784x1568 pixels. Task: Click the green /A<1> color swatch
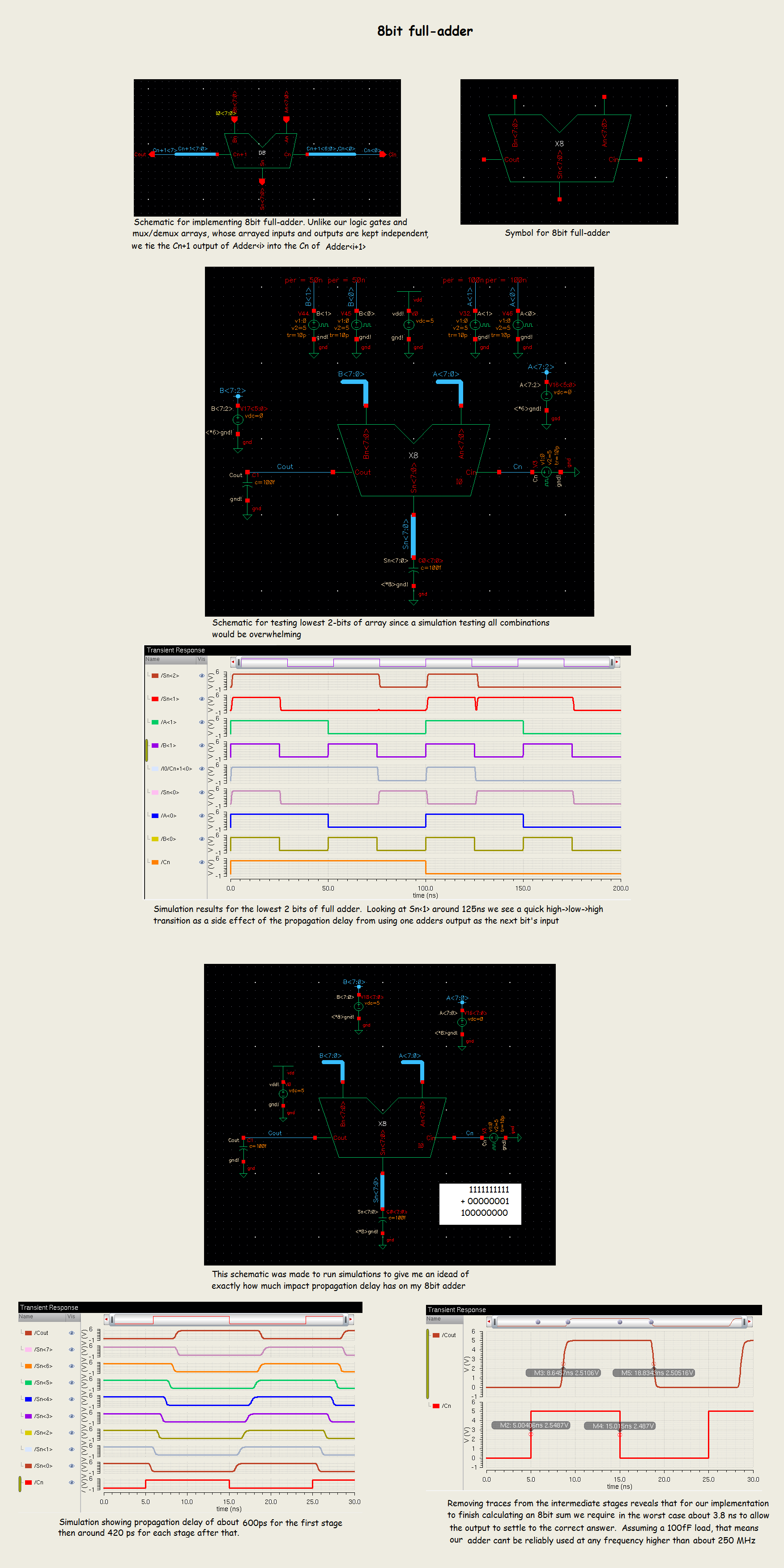point(155,723)
